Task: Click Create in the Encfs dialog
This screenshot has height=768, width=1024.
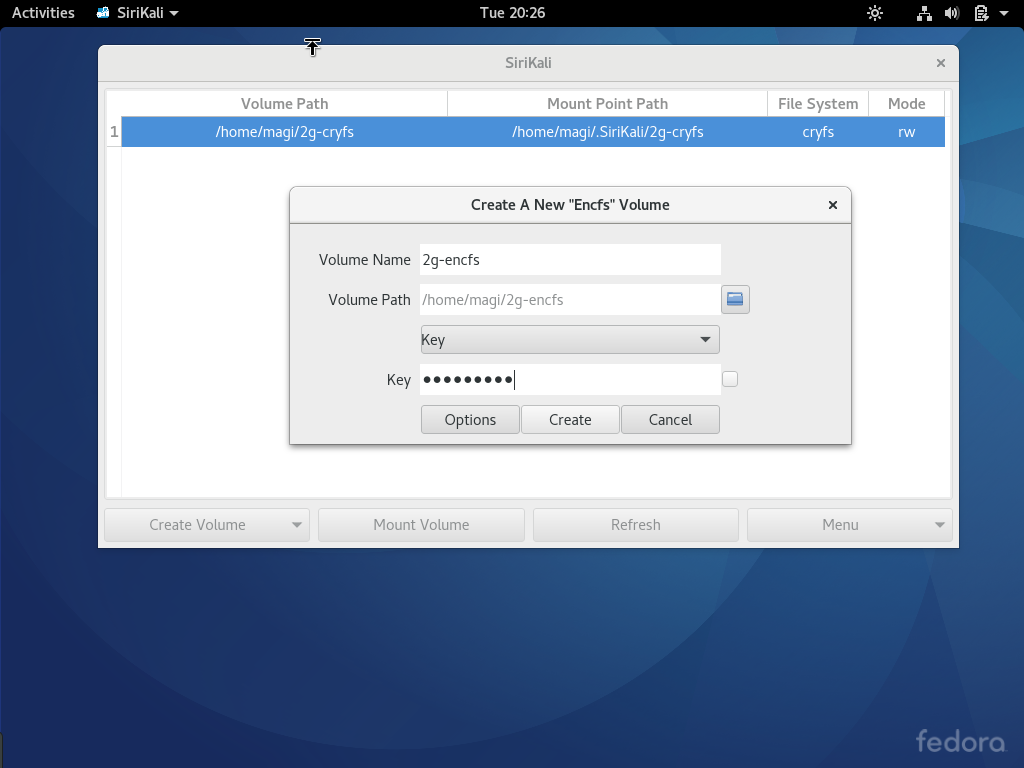Action: click(570, 419)
